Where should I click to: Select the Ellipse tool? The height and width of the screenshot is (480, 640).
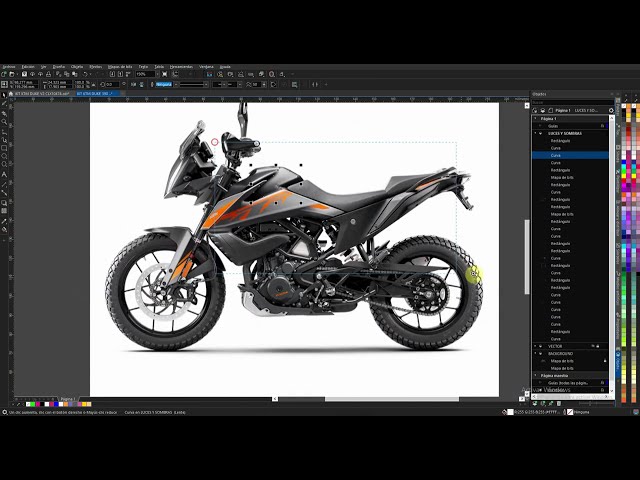tap(4, 156)
